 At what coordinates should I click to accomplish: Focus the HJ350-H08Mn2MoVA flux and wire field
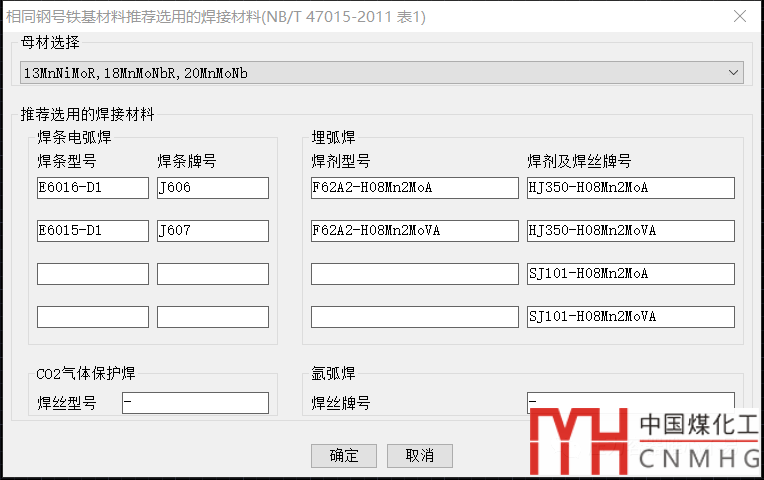[631, 231]
